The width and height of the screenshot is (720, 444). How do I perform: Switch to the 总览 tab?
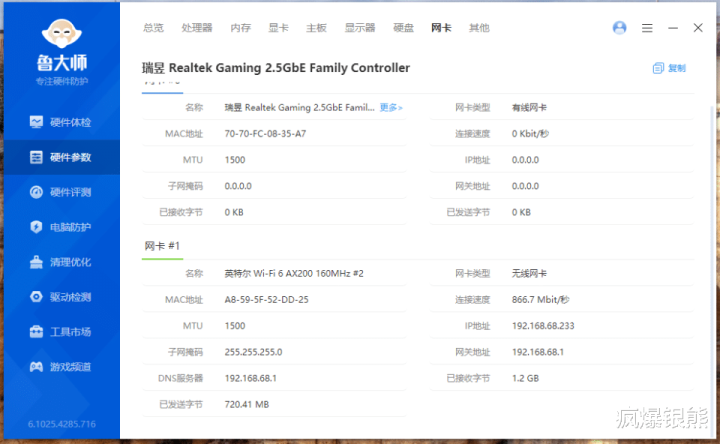153,28
